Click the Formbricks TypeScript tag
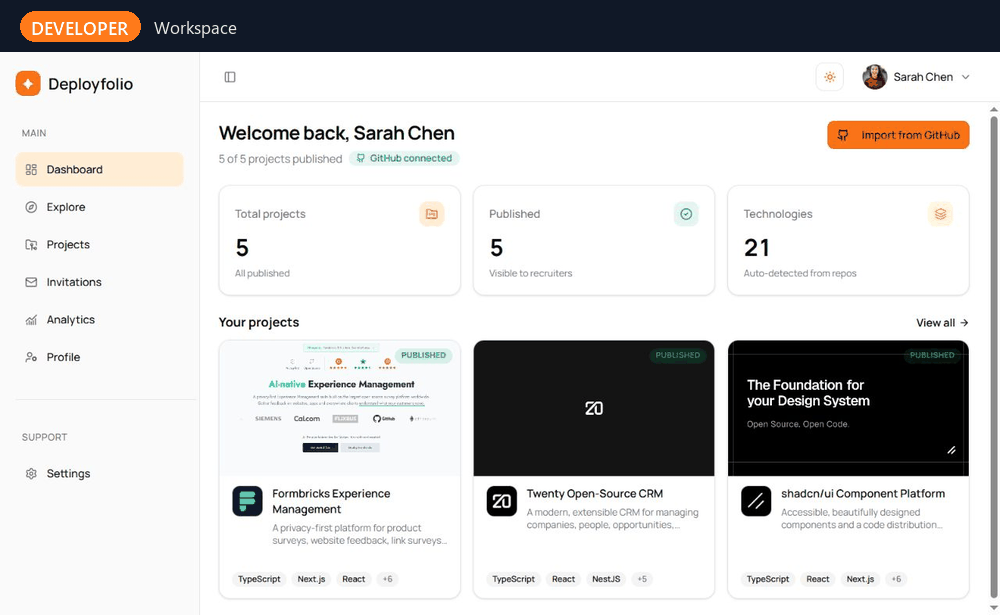This screenshot has width=1000, height=615. pyautogui.click(x=259, y=579)
